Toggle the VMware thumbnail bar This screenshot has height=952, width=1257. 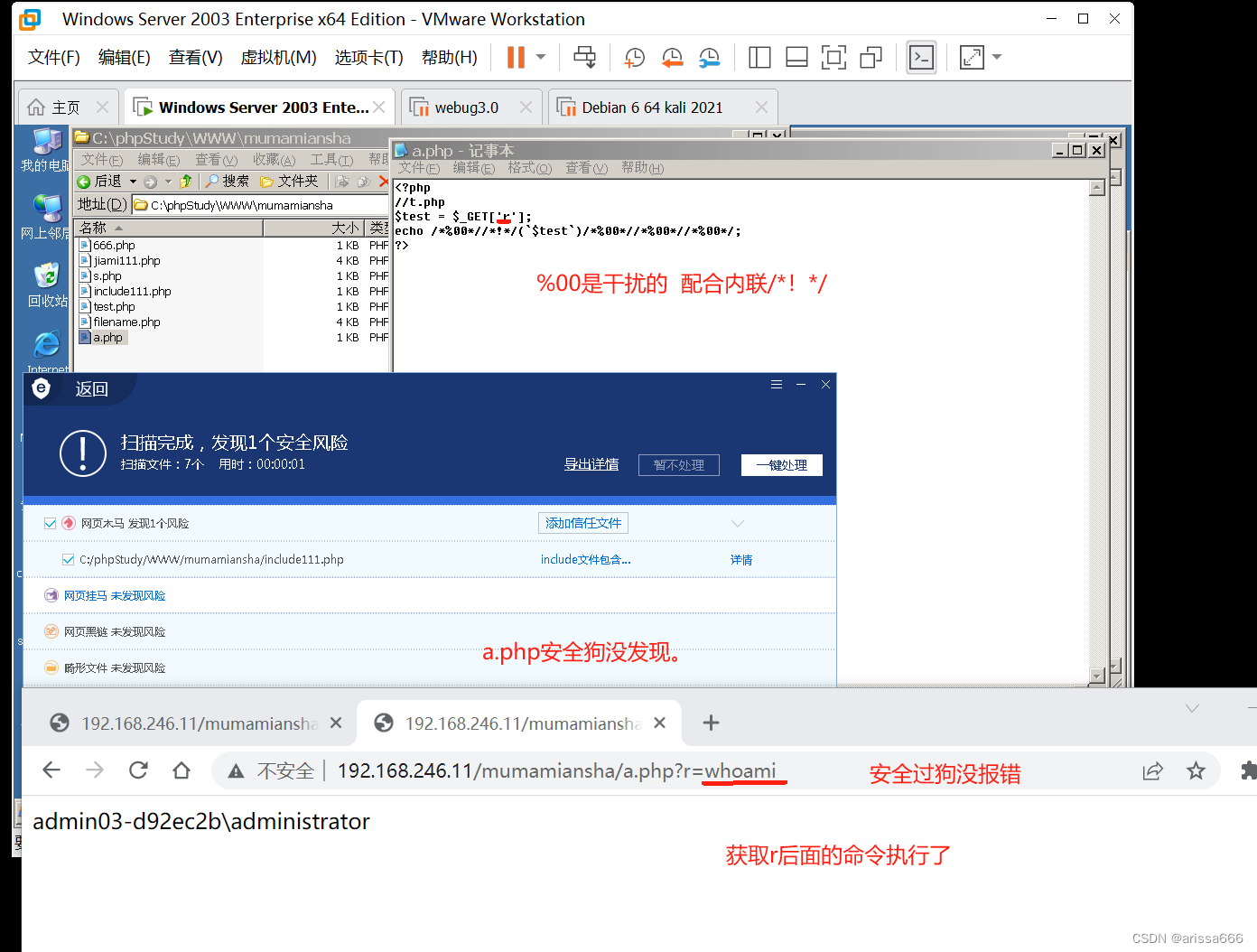coord(796,58)
